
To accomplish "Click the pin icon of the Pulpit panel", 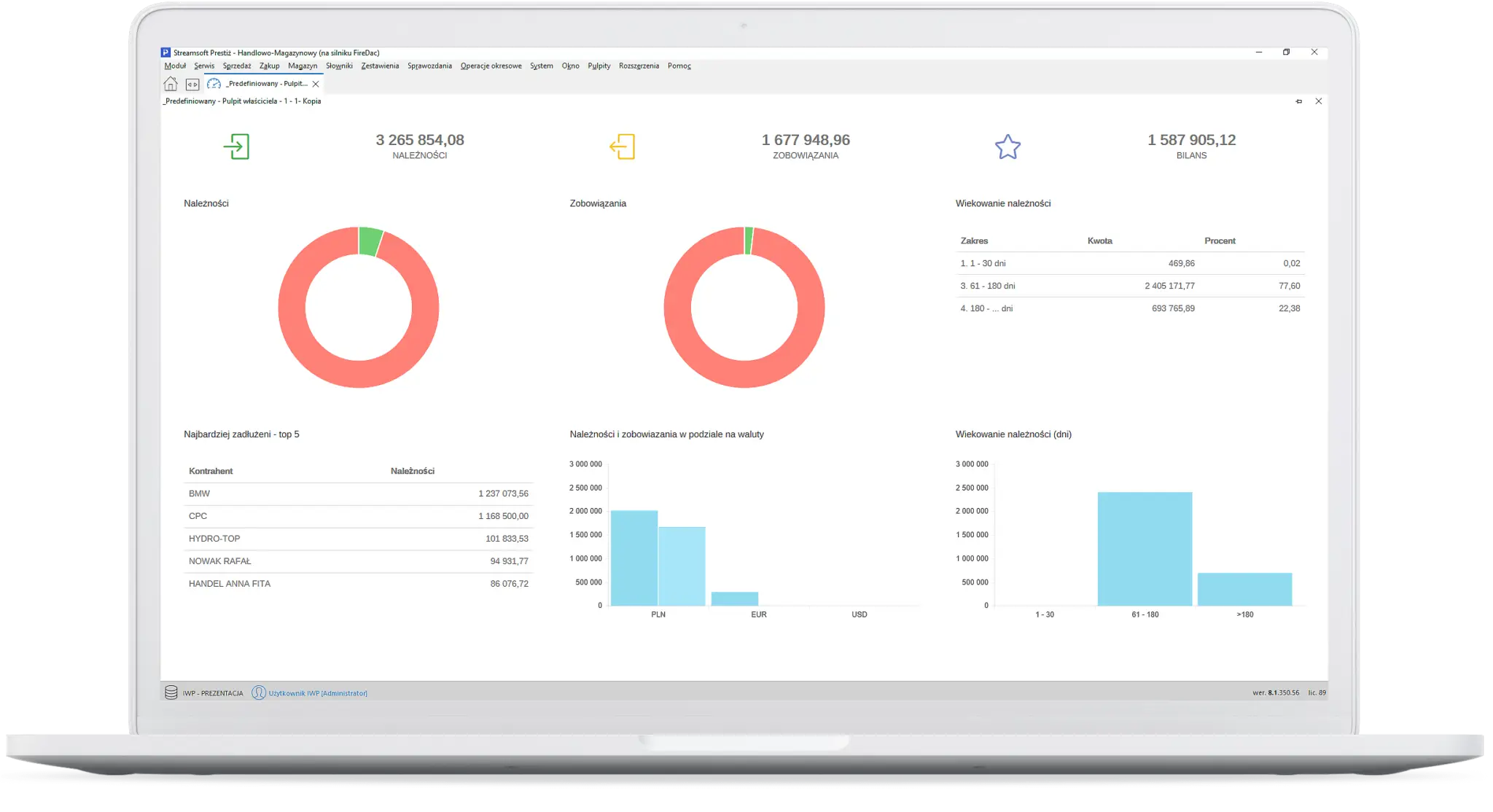I will pos(1298,101).
